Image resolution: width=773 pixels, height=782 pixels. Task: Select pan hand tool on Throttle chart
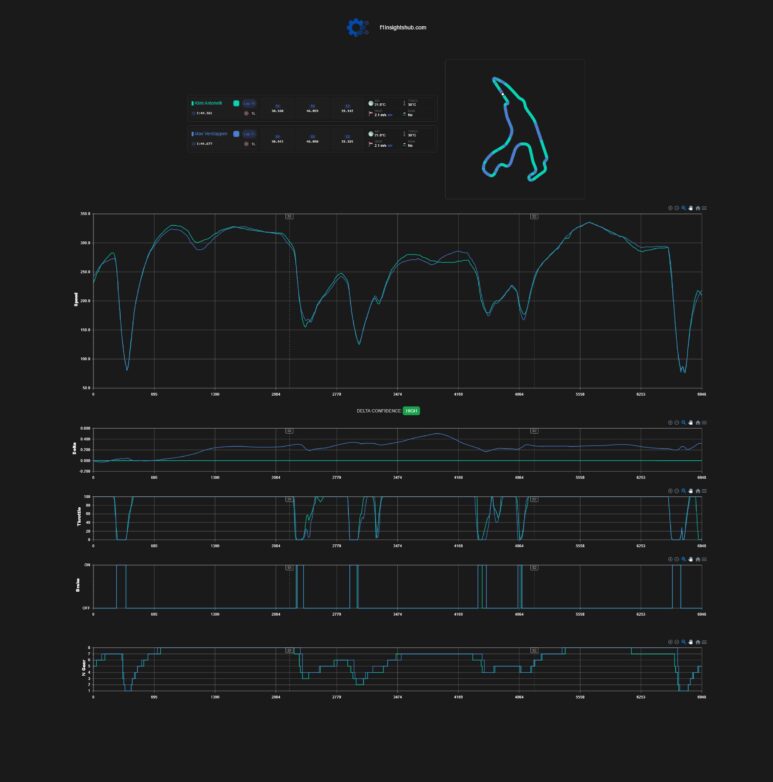click(x=691, y=491)
